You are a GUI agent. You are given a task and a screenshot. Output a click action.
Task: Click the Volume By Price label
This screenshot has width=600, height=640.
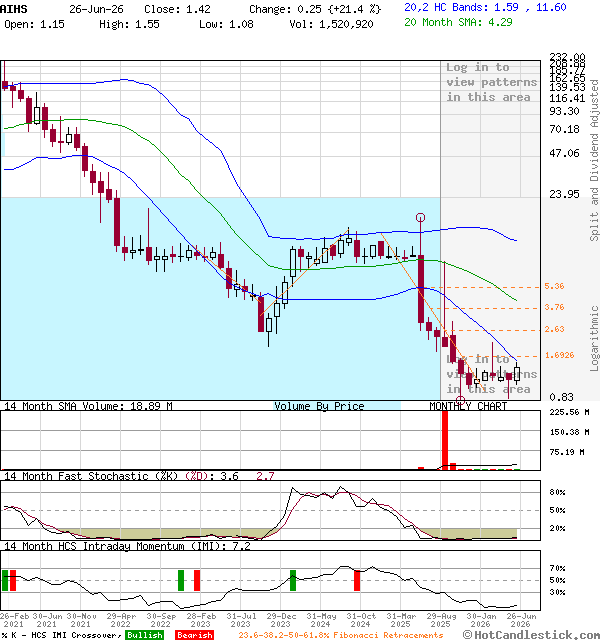coord(319,406)
